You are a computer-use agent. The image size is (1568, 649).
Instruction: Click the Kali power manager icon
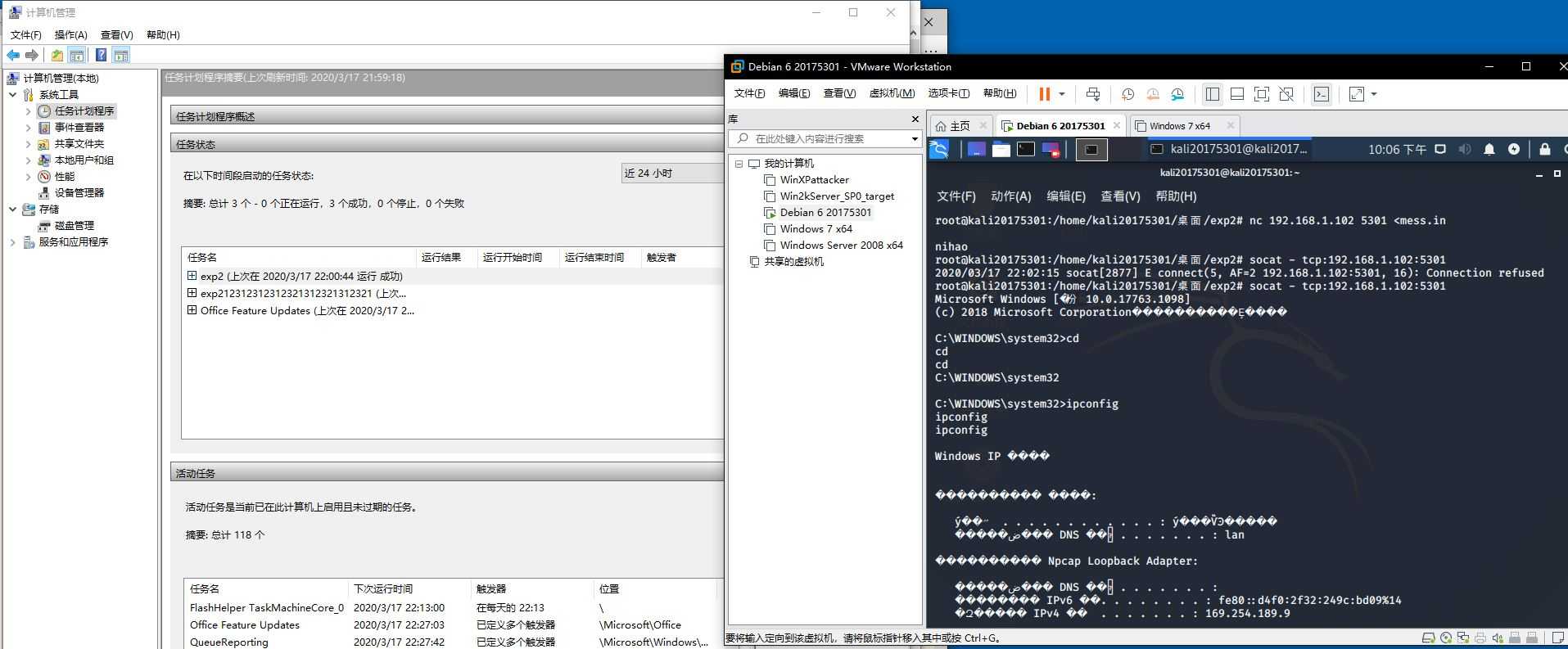pyautogui.click(x=1514, y=149)
